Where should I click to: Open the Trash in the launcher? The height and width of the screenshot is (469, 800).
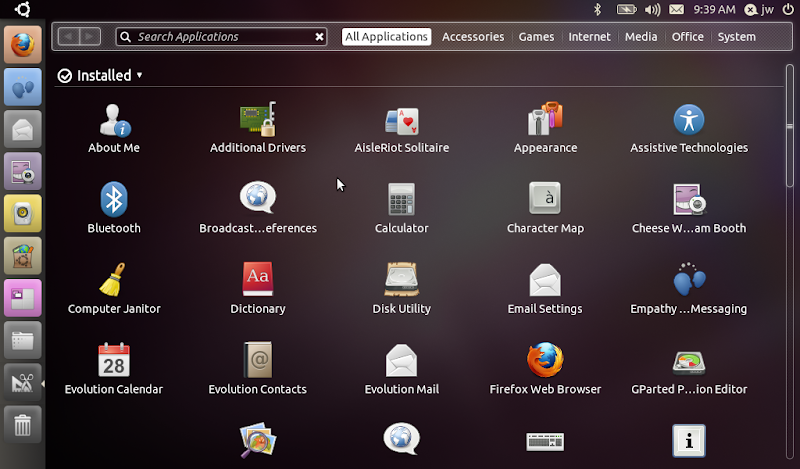23,427
